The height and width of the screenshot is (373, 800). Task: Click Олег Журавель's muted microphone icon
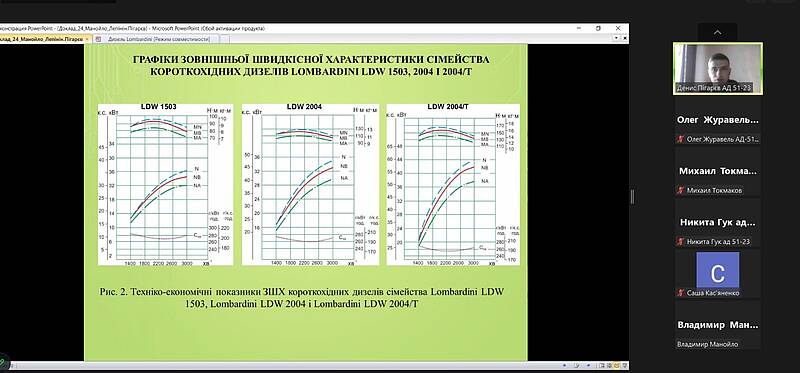pyautogui.click(x=680, y=139)
